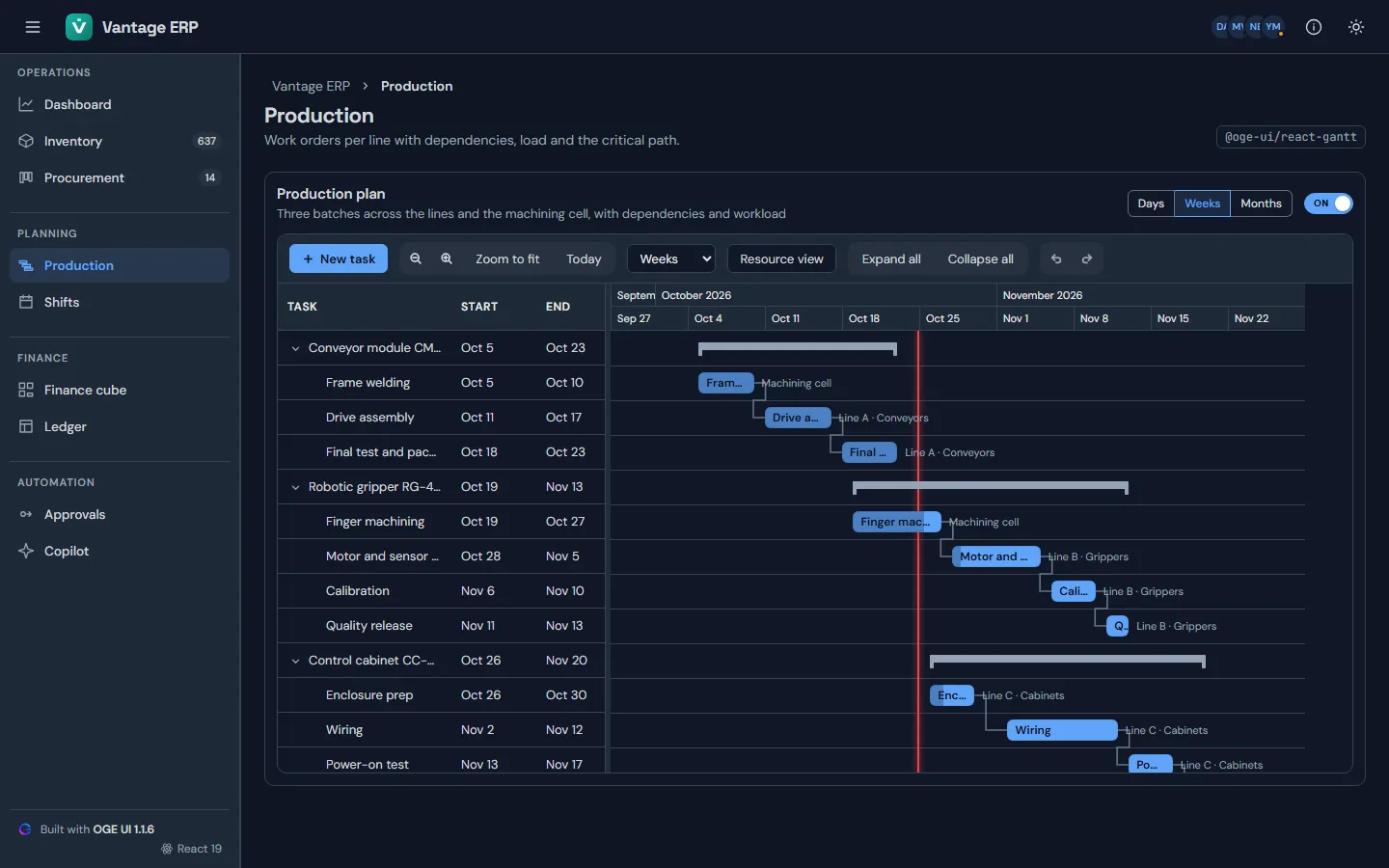
Task: Open the Weeks scale dropdown
Action: click(x=670, y=258)
